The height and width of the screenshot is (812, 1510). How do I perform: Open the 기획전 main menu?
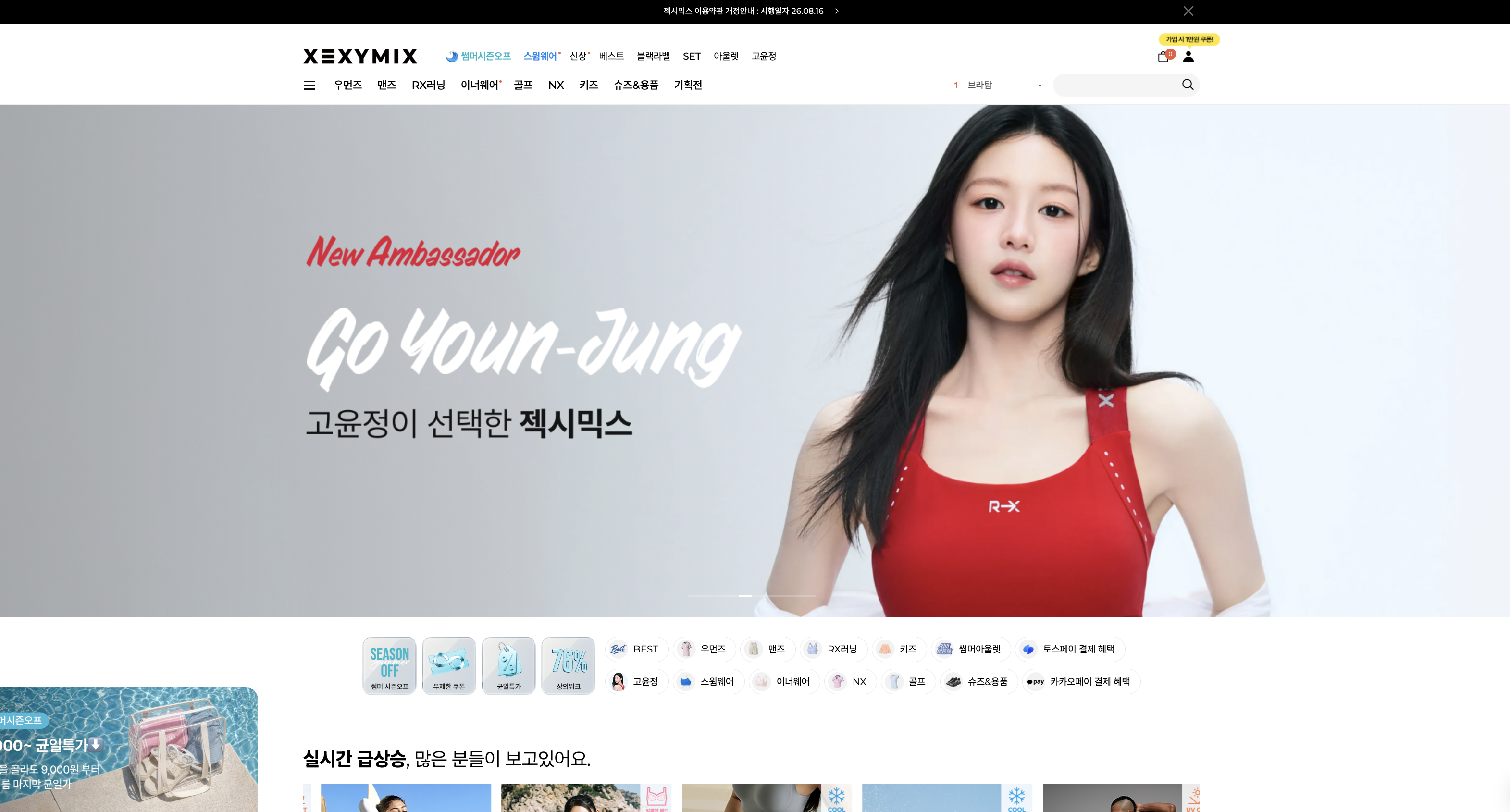click(688, 85)
